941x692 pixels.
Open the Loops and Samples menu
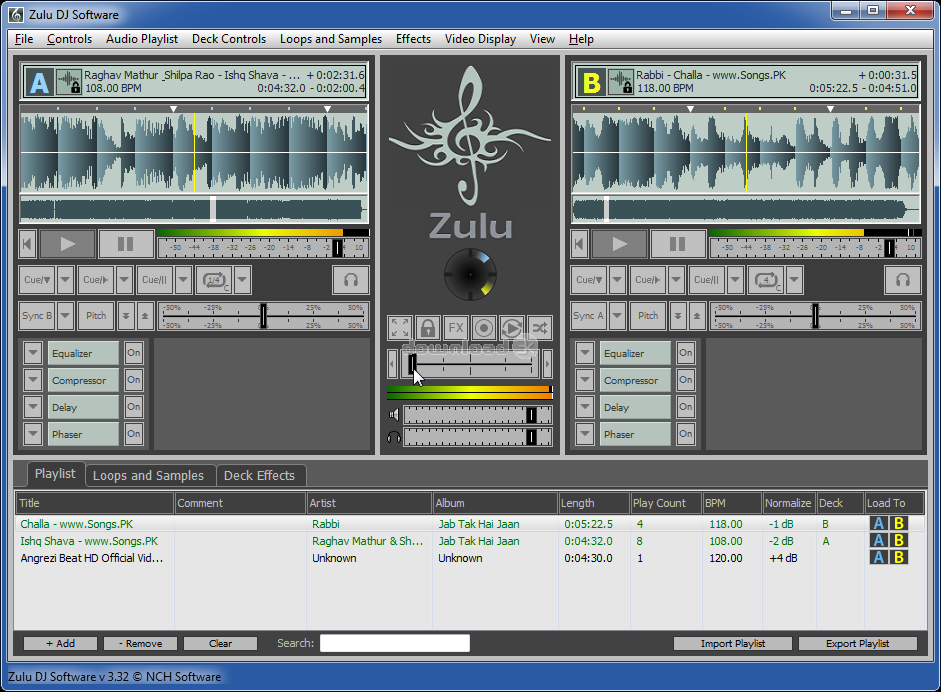330,39
